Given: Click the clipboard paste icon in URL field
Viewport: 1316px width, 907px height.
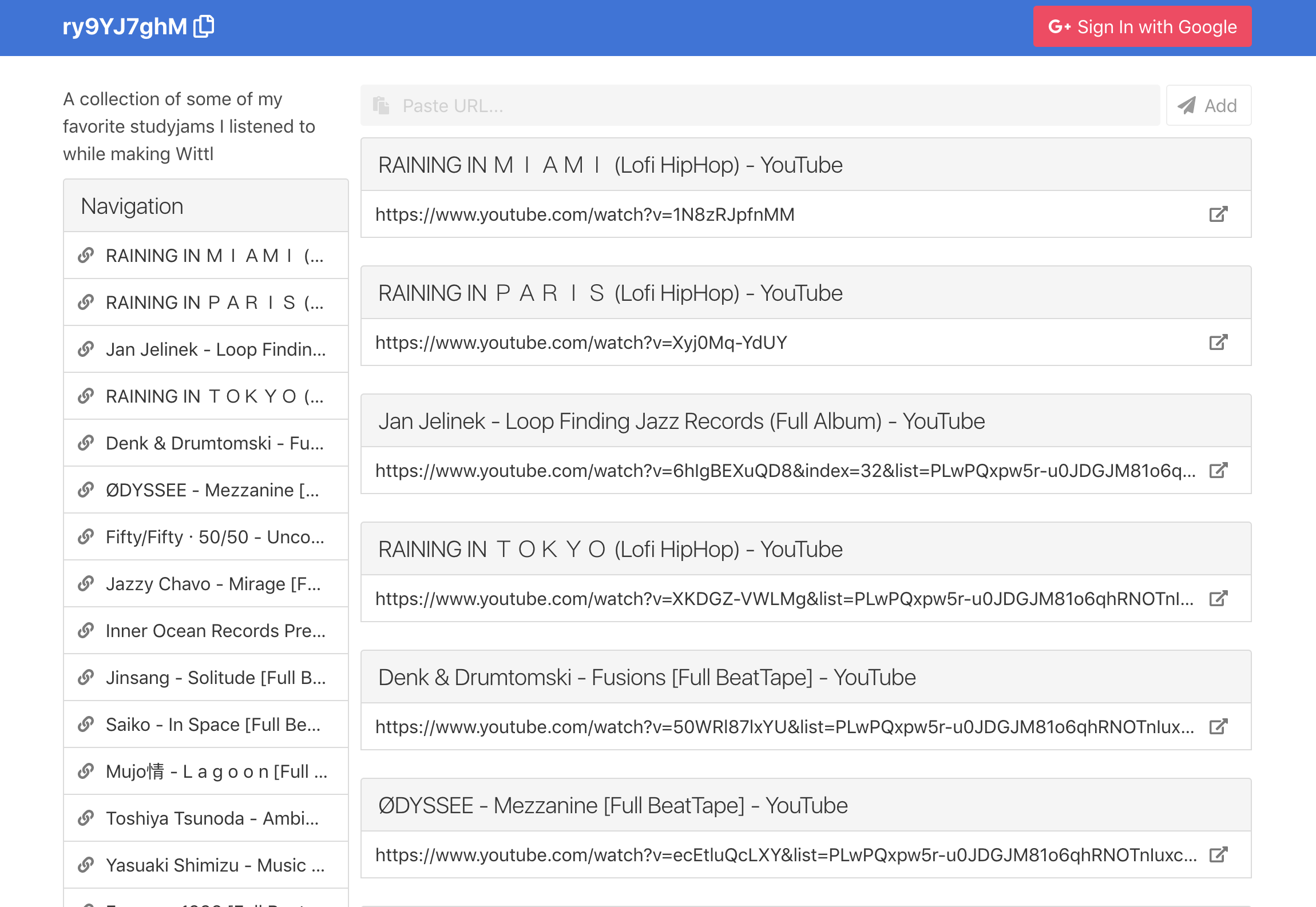Looking at the screenshot, I should click(x=381, y=105).
